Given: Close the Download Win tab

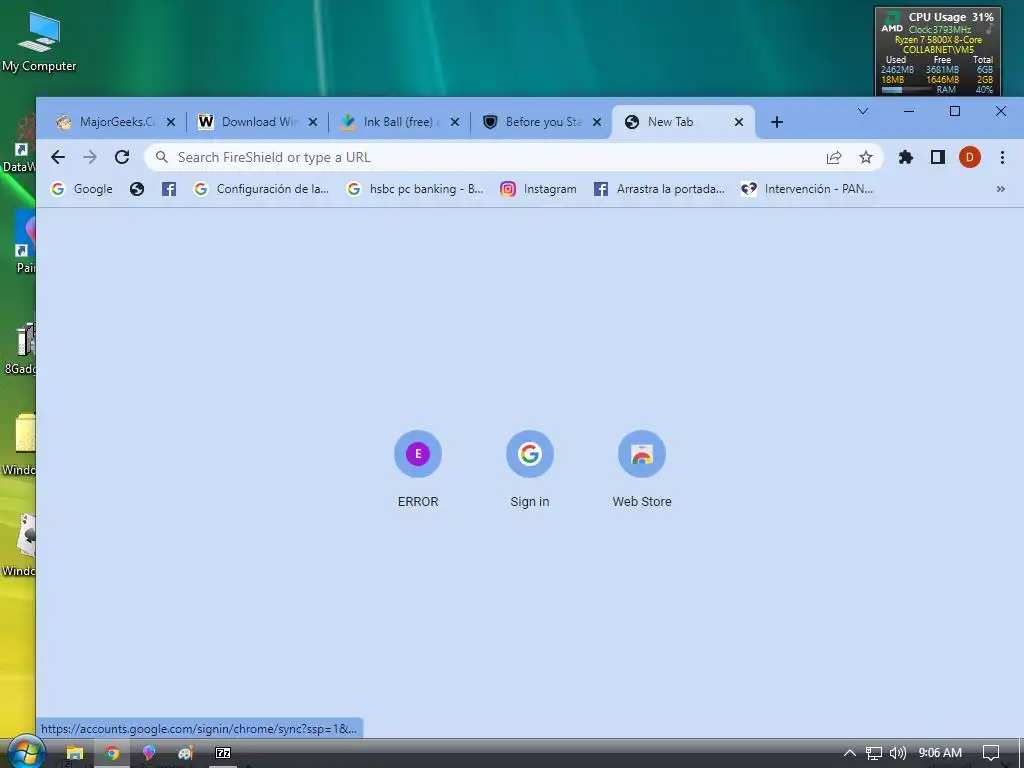Looking at the screenshot, I should point(313,122).
